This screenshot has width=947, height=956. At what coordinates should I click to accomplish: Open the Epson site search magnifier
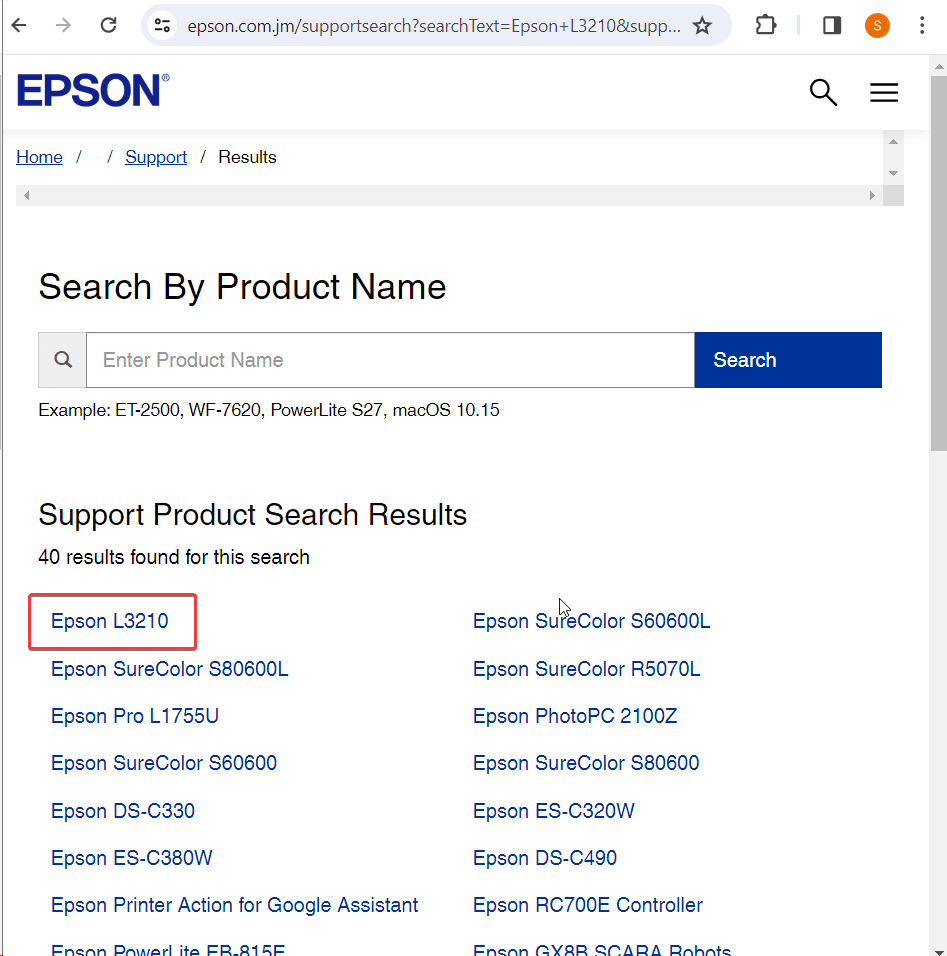click(823, 93)
